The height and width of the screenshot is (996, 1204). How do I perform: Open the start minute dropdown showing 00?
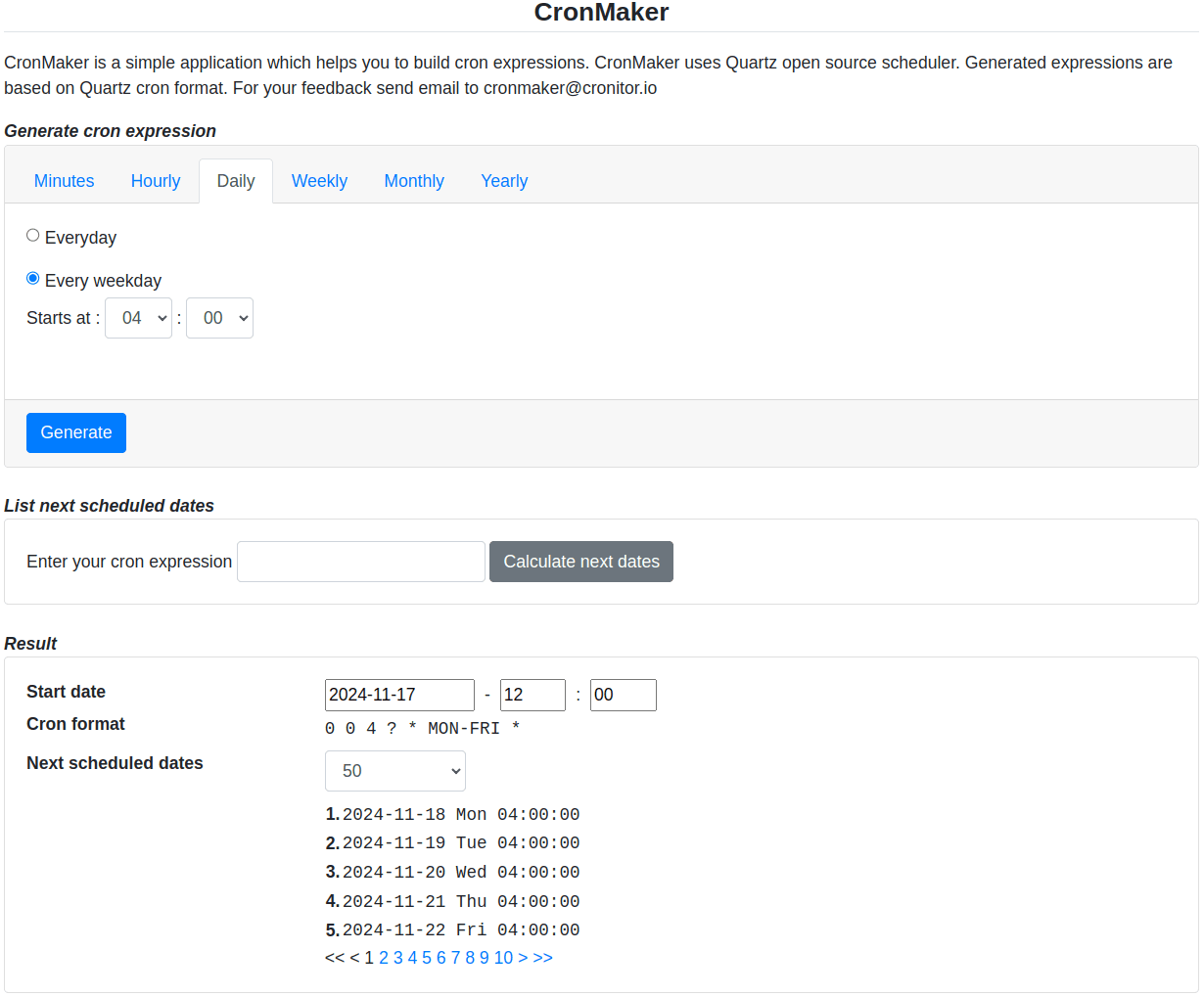coord(219,318)
